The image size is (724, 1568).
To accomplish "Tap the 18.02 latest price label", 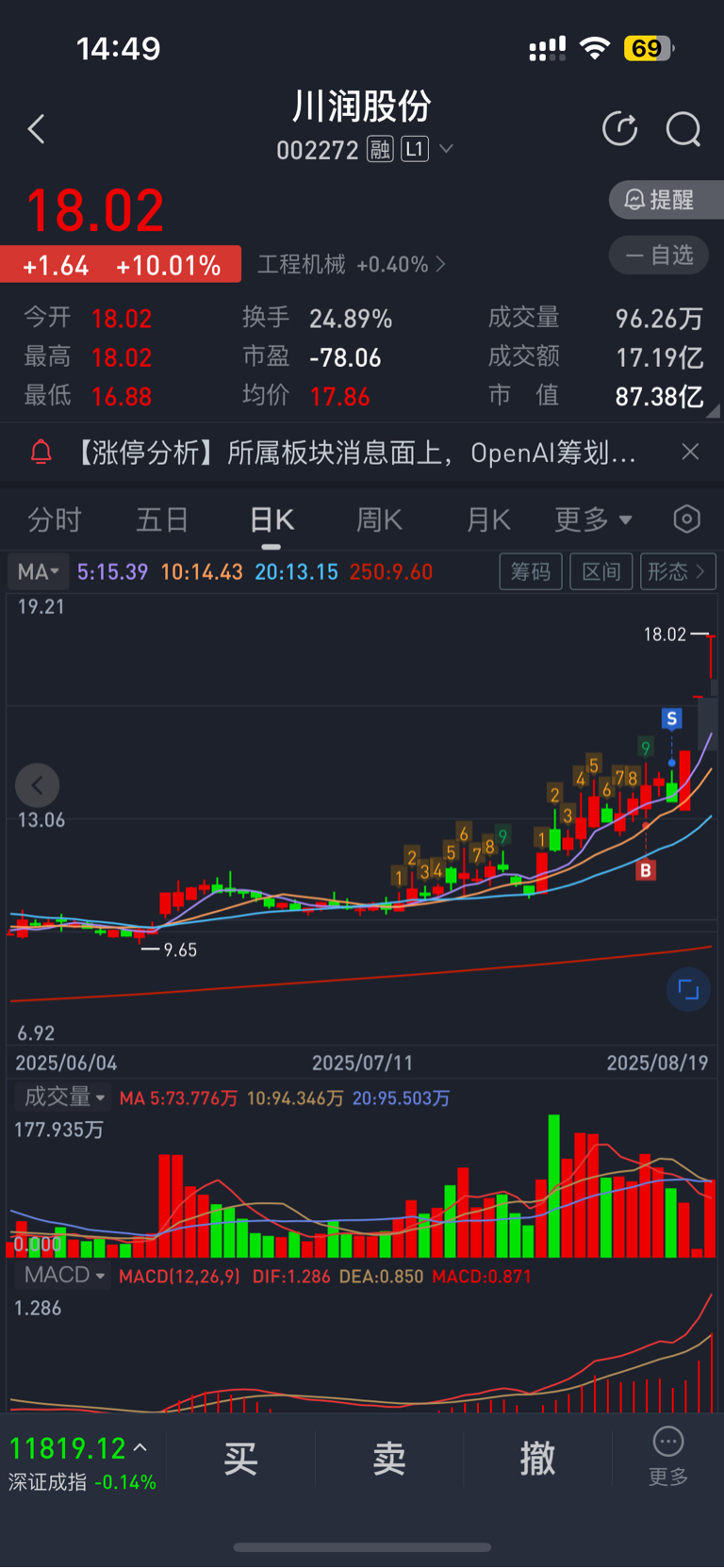I will [665, 635].
